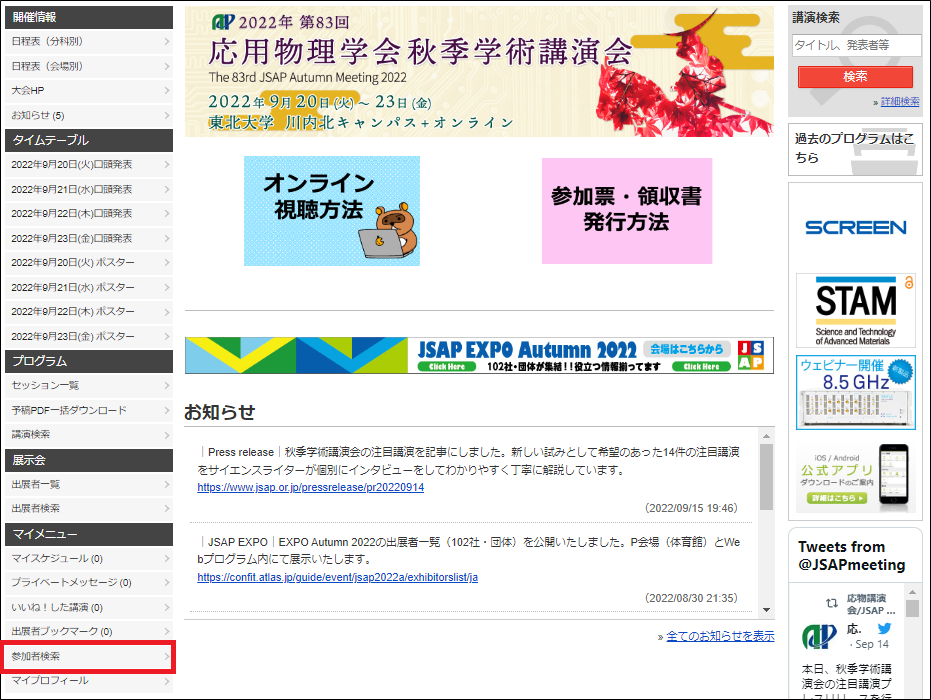This screenshot has height=700, width=931.
Task: Click the news list scrollbar down arrow
Action: (767, 609)
